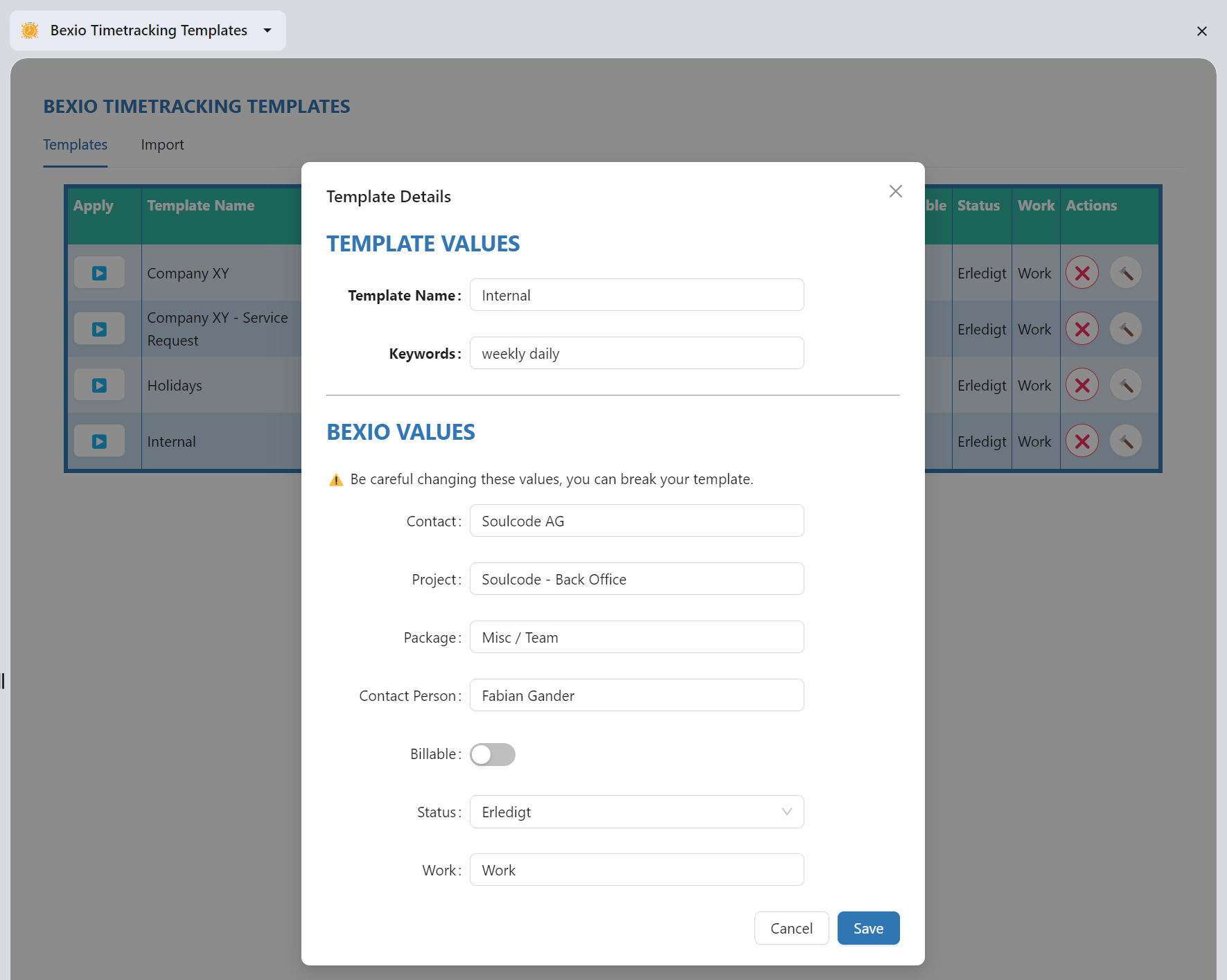Delete the Holidays template
This screenshot has width=1227, height=980.
(x=1082, y=385)
